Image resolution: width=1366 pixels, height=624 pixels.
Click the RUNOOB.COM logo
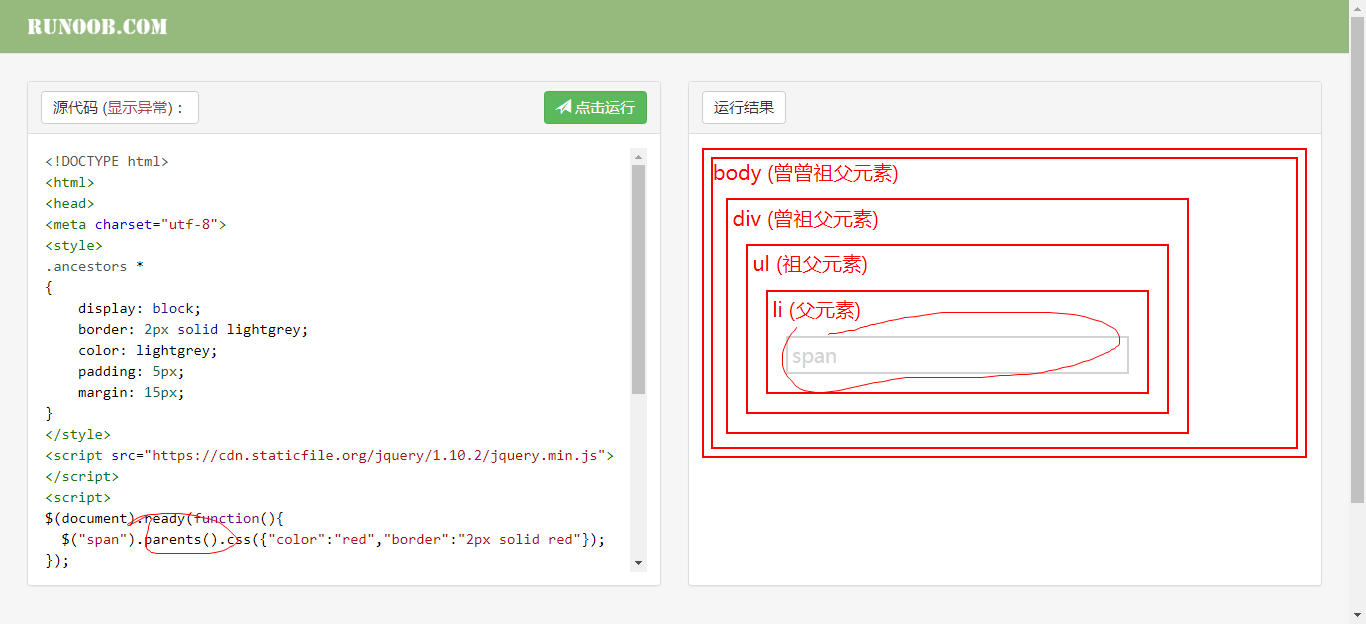97,27
